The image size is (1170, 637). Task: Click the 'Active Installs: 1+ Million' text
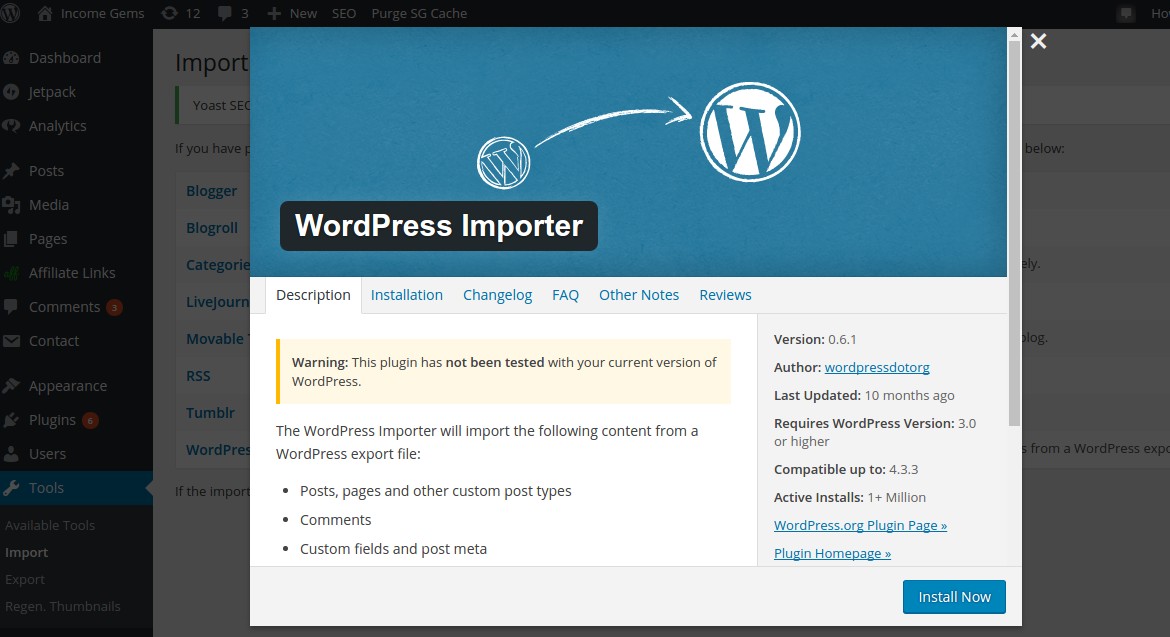(x=850, y=498)
